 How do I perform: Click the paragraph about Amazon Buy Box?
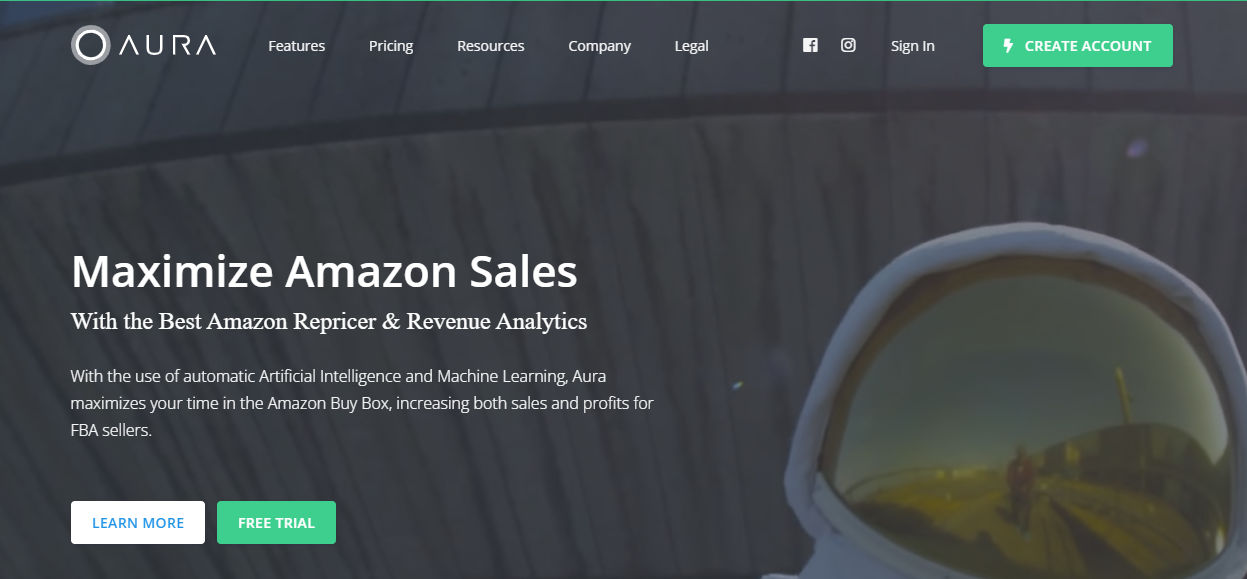pos(362,405)
